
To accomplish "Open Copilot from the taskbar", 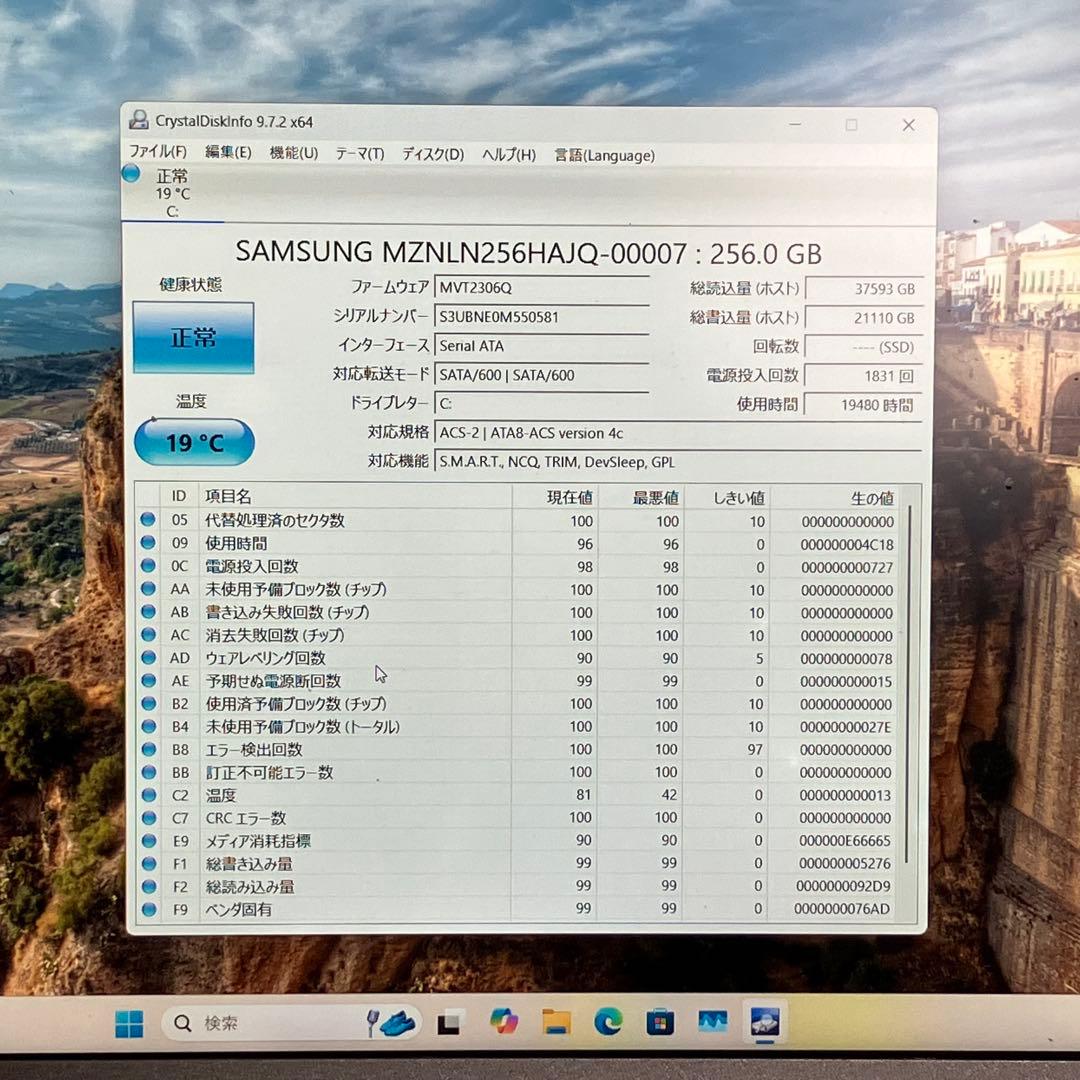I will (x=505, y=1023).
